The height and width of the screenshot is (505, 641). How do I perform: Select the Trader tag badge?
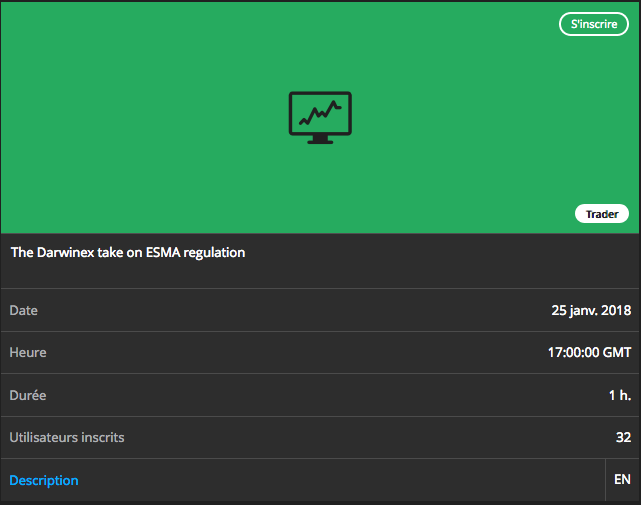pos(602,214)
